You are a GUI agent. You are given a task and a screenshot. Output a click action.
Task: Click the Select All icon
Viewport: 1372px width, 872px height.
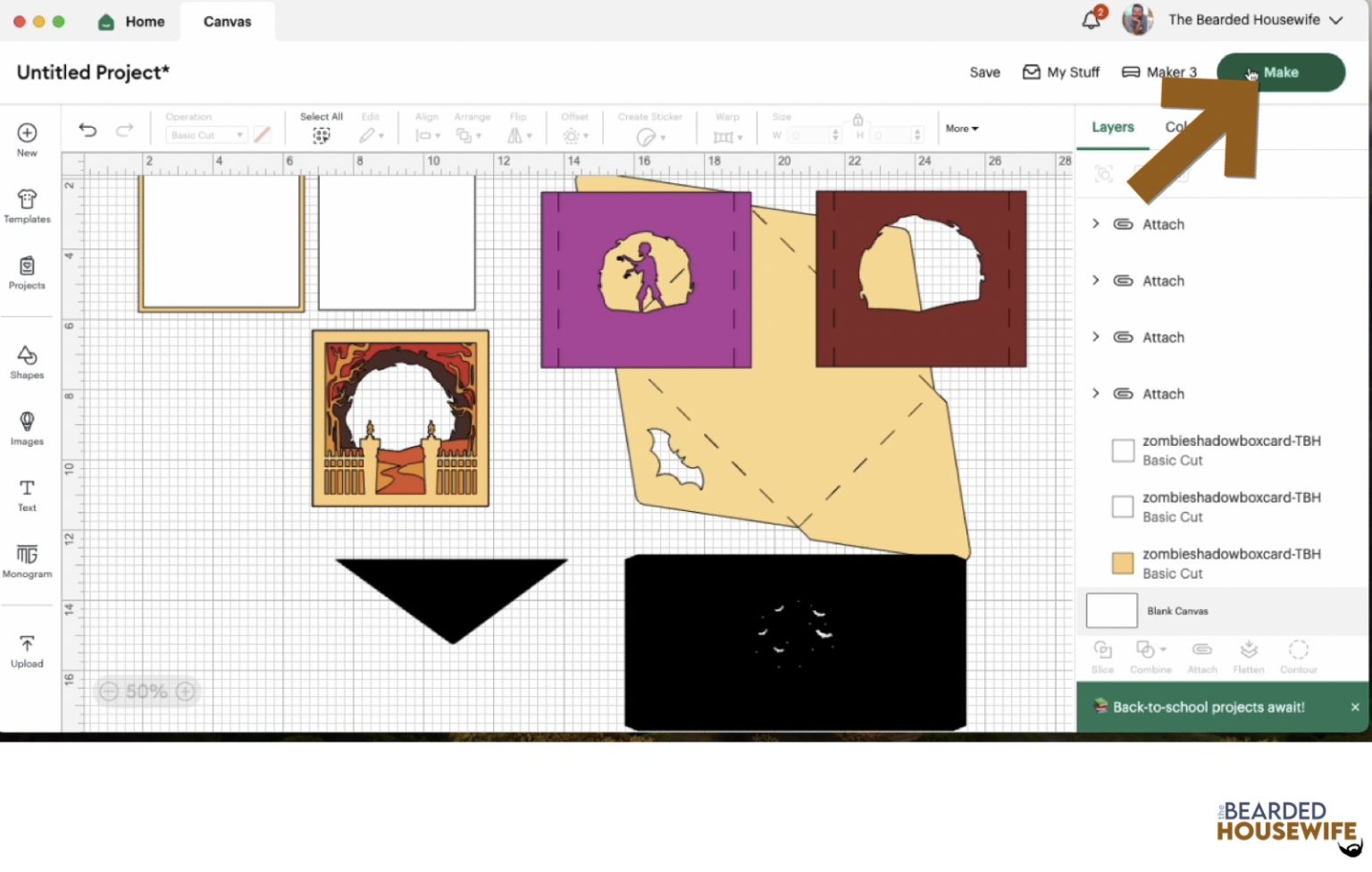(x=321, y=135)
